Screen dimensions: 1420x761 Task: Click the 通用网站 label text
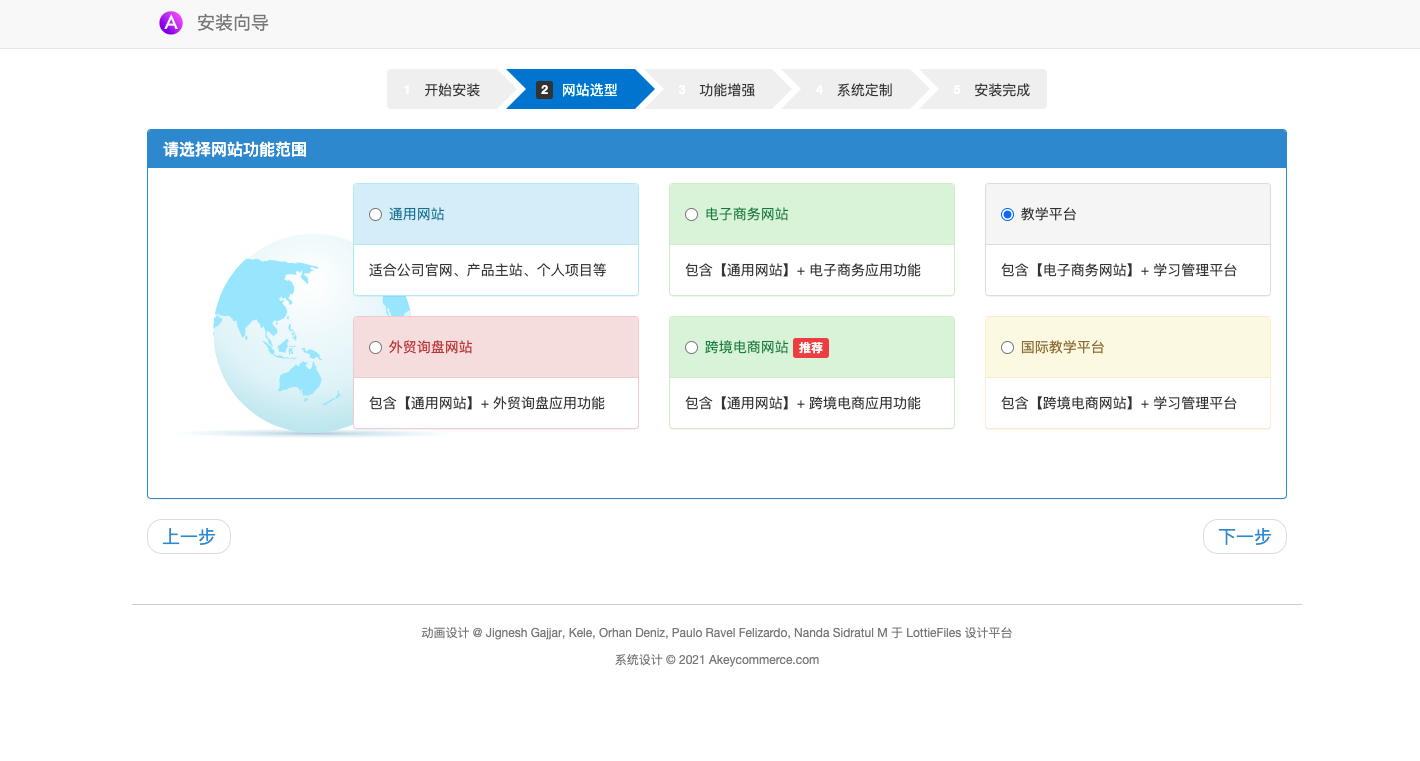(x=417, y=214)
